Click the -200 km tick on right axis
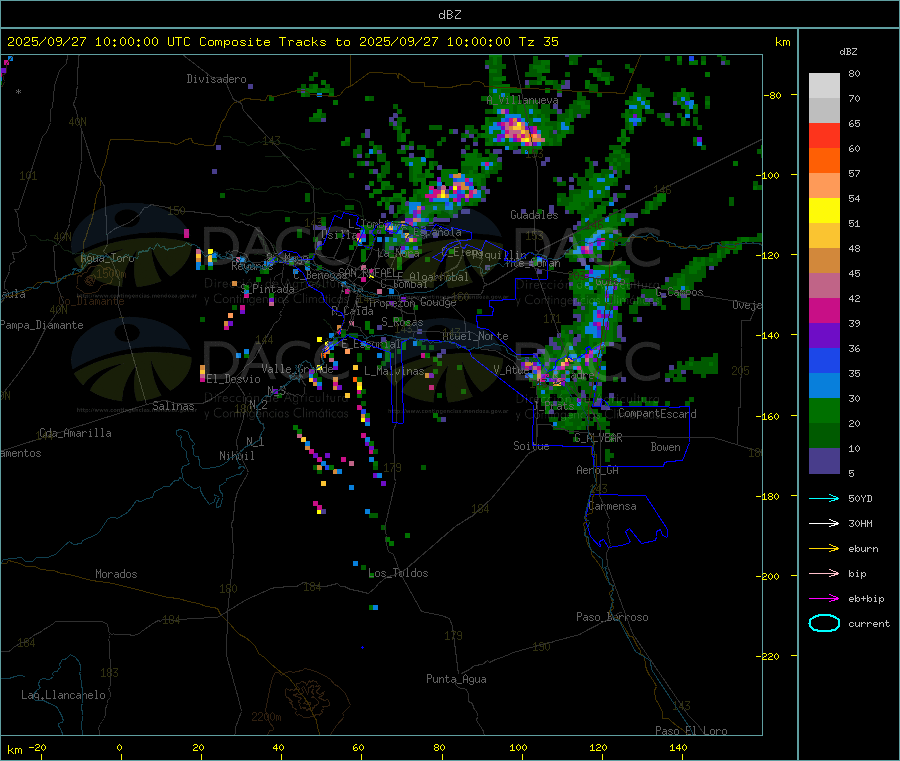Image resolution: width=900 pixels, height=761 pixels. click(770, 576)
